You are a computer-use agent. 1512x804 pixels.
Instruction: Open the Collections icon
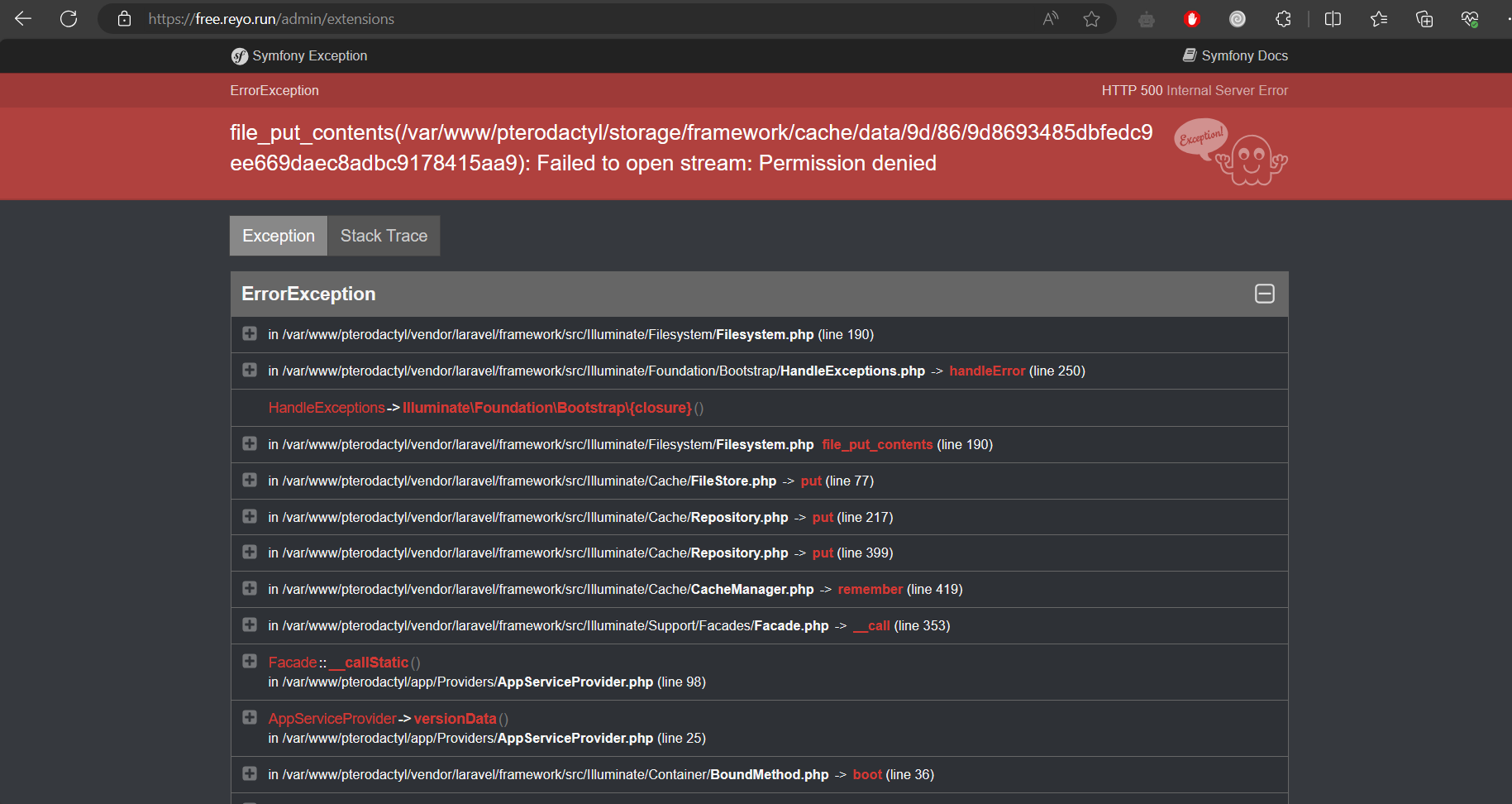pos(1424,18)
